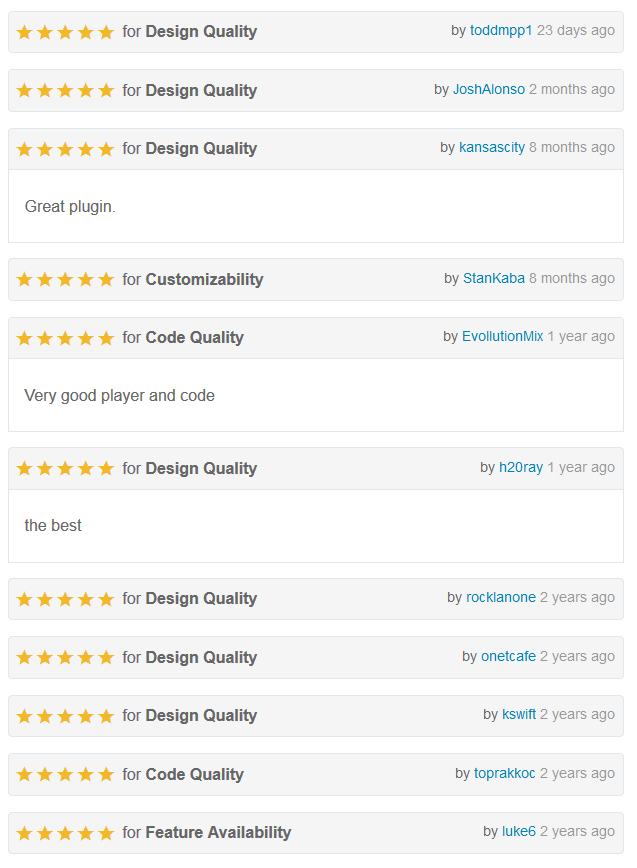
Task: View EvollutionMix user profile
Action: [x=503, y=336]
